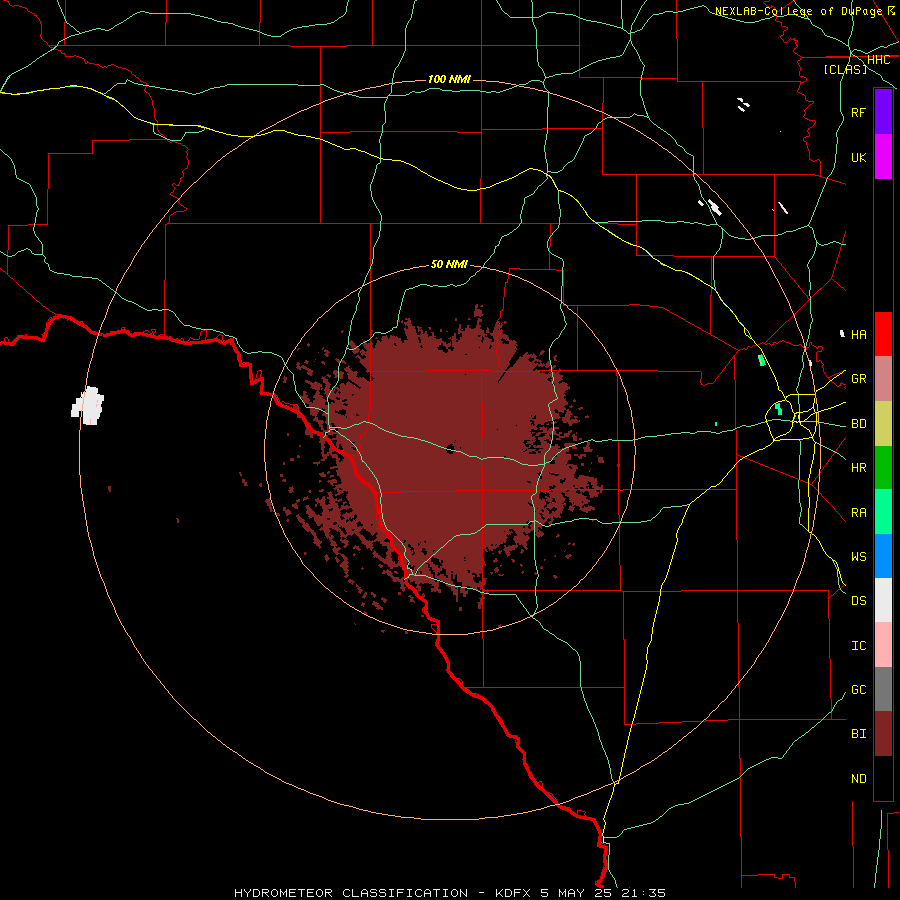Select the dark green HR swatch
900x900 pixels.
[883, 468]
